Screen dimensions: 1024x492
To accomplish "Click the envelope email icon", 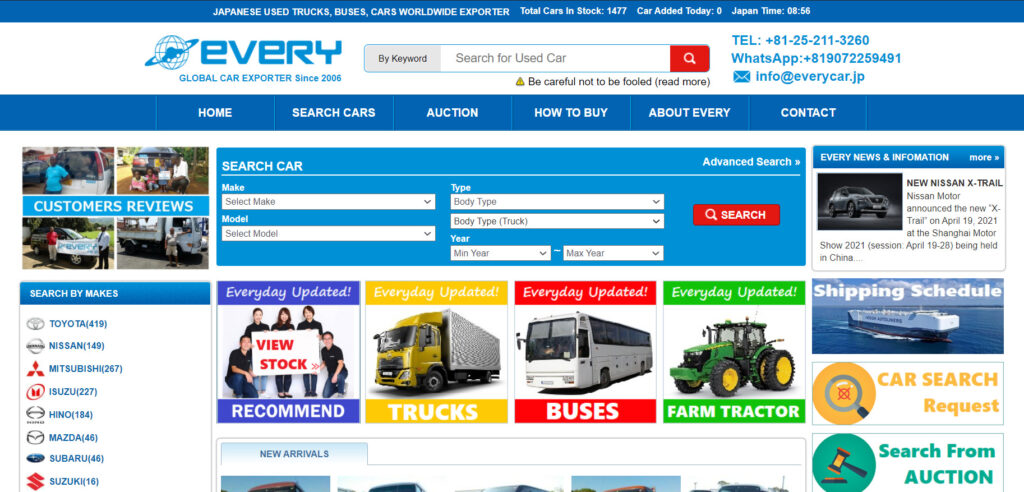I will [x=741, y=76].
